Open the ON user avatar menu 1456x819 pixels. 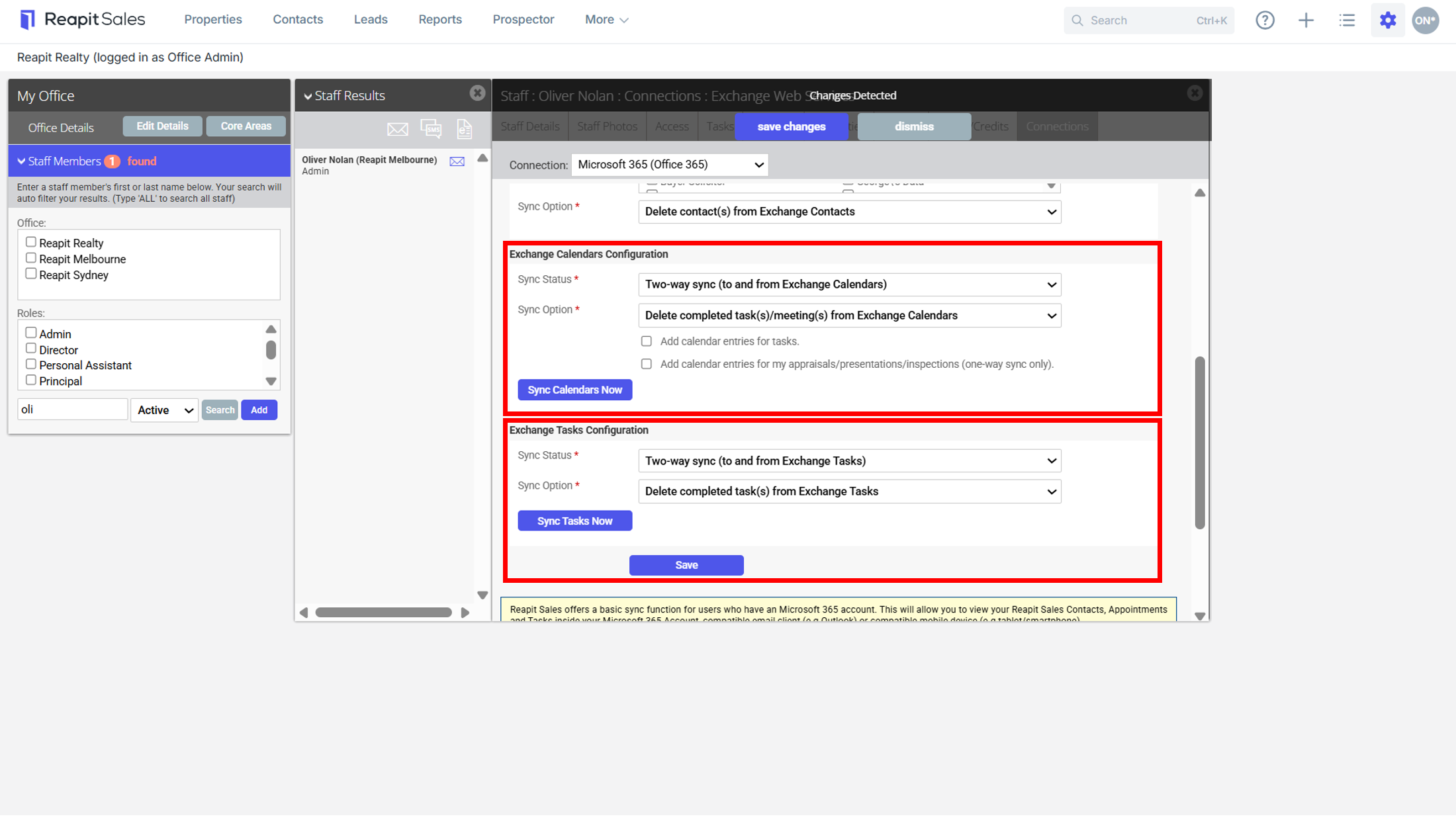click(x=1425, y=21)
